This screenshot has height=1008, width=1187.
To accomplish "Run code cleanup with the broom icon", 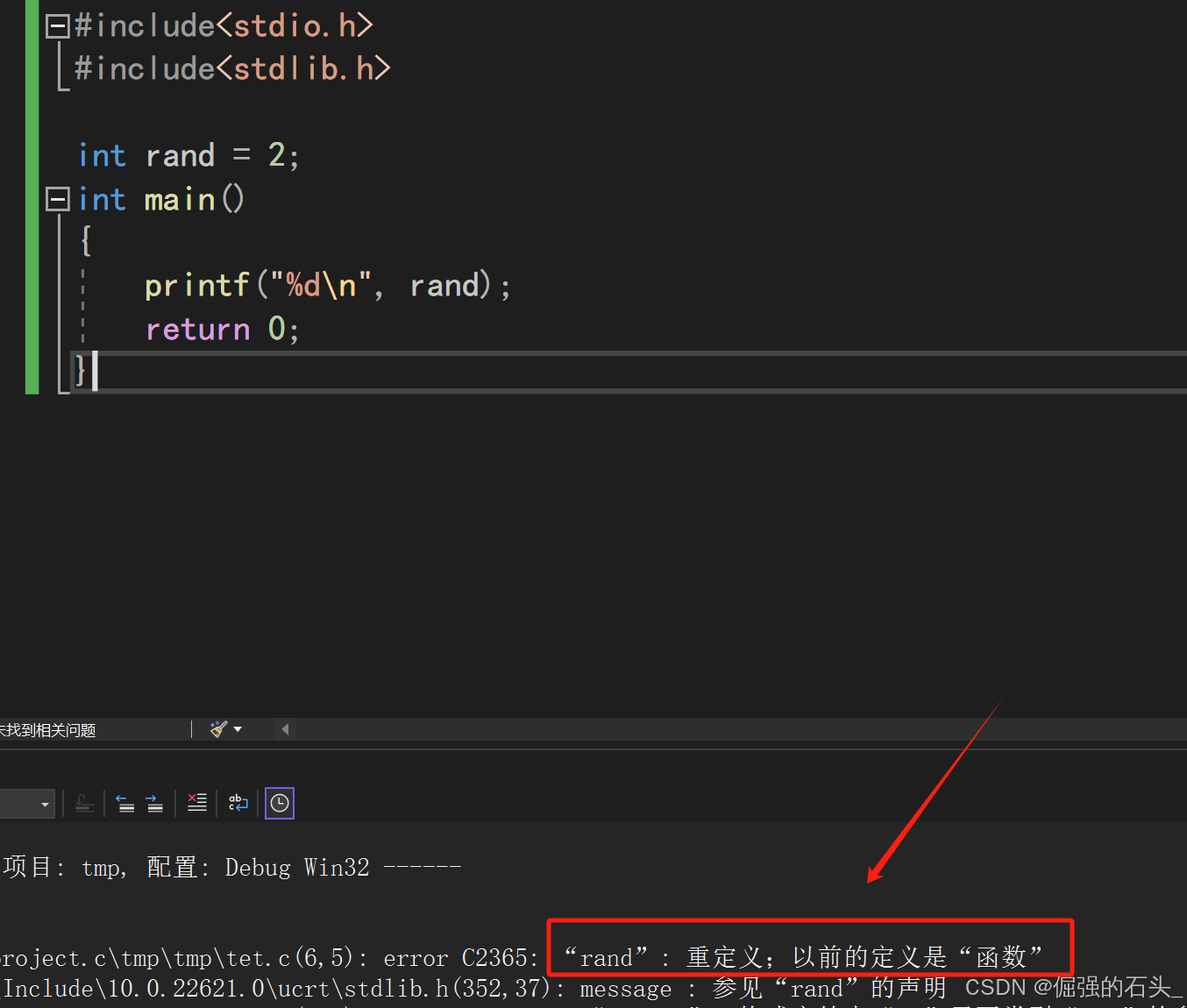I will (218, 729).
